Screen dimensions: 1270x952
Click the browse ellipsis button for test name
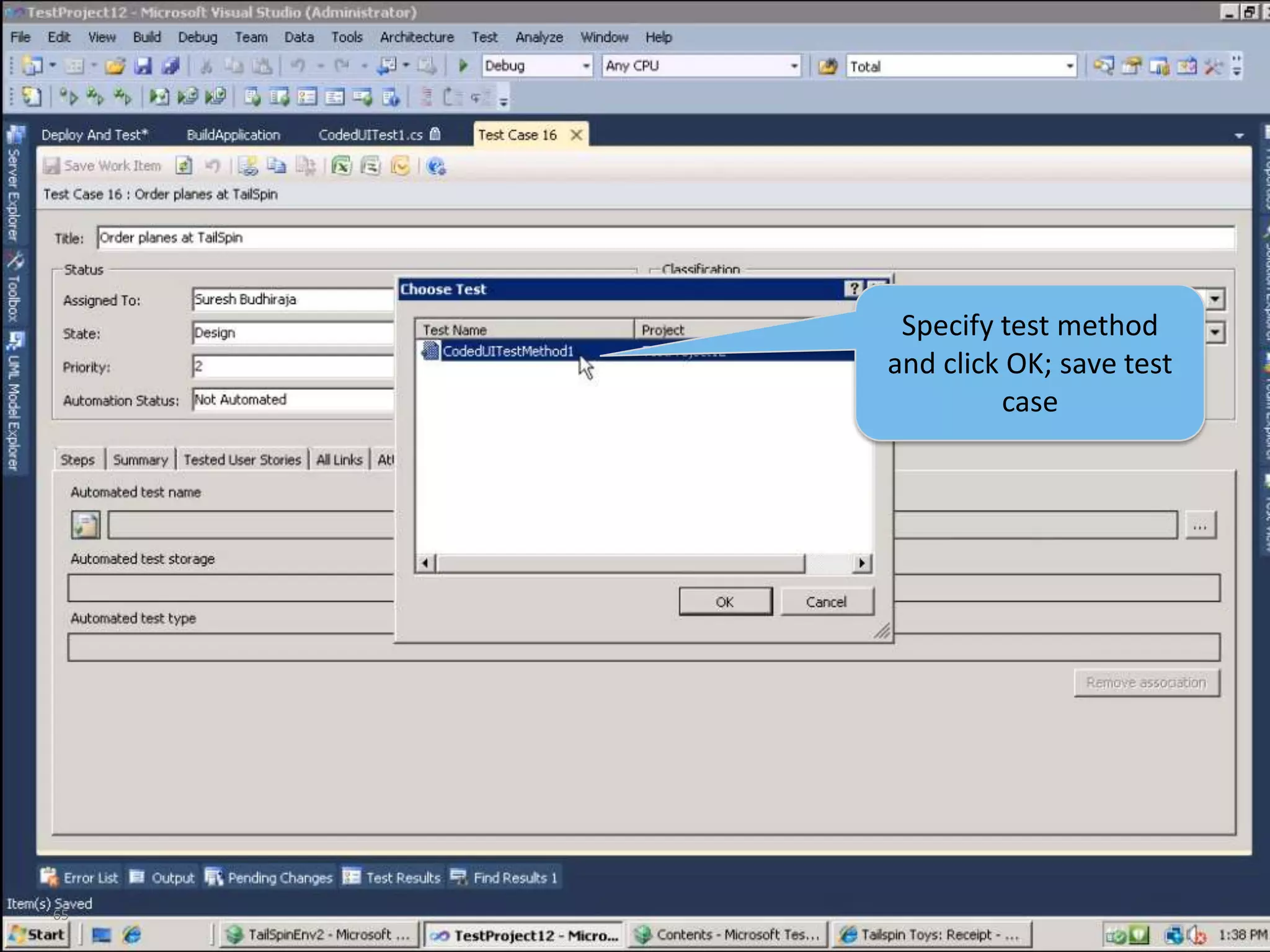point(1200,526)
